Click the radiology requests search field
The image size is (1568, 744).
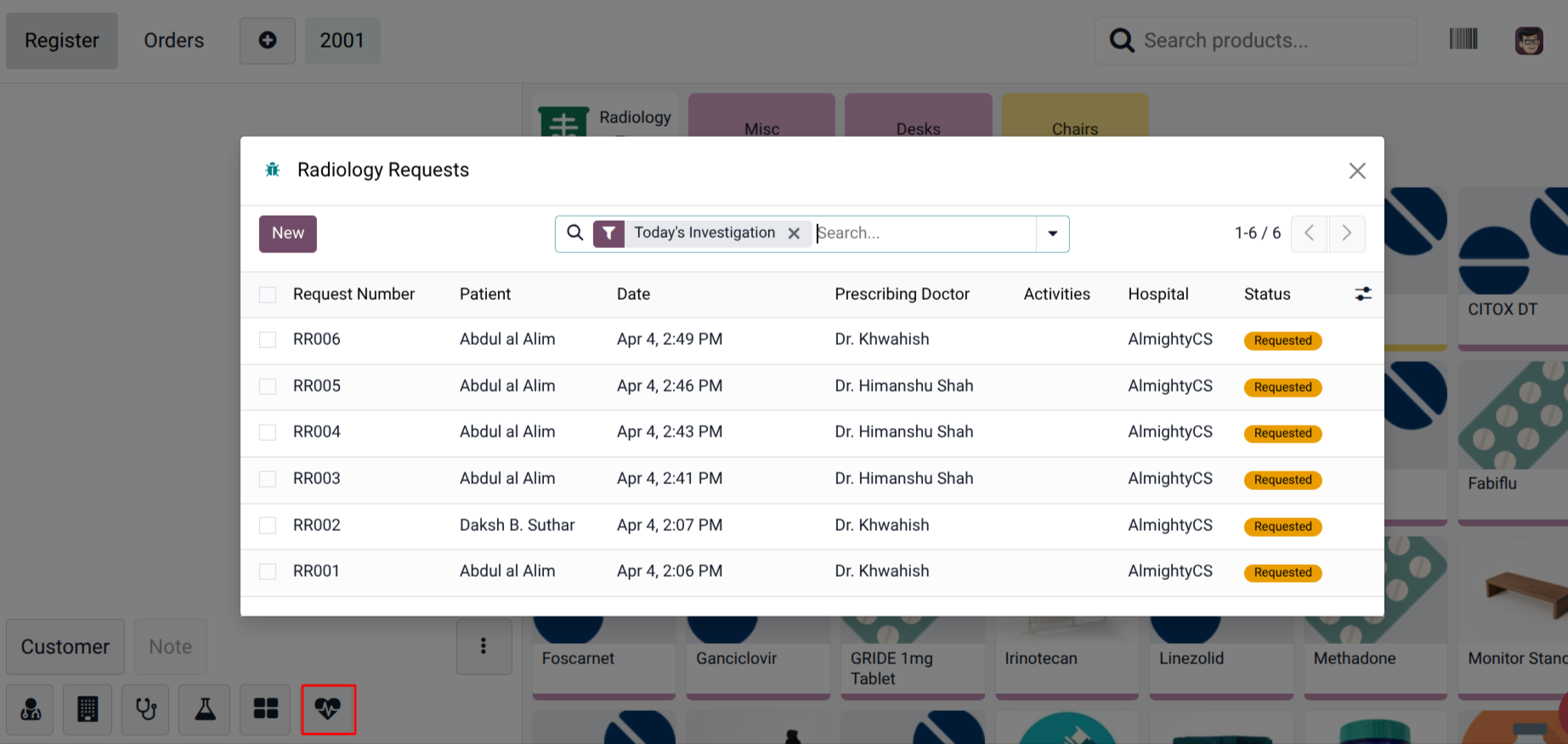click(922, 234)
